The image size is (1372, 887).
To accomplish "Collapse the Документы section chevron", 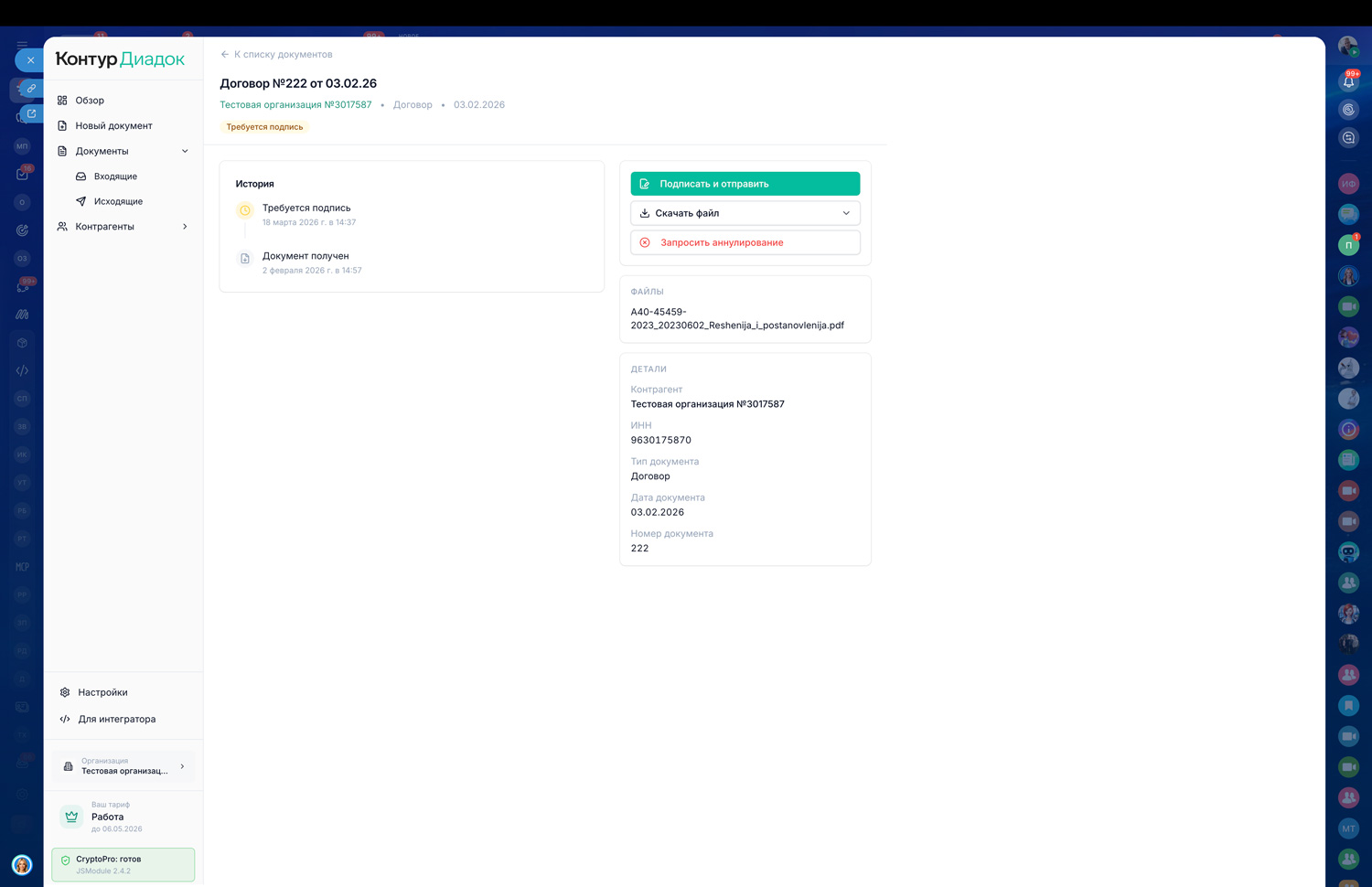I will pyautogui.click(x=185, y=151).
